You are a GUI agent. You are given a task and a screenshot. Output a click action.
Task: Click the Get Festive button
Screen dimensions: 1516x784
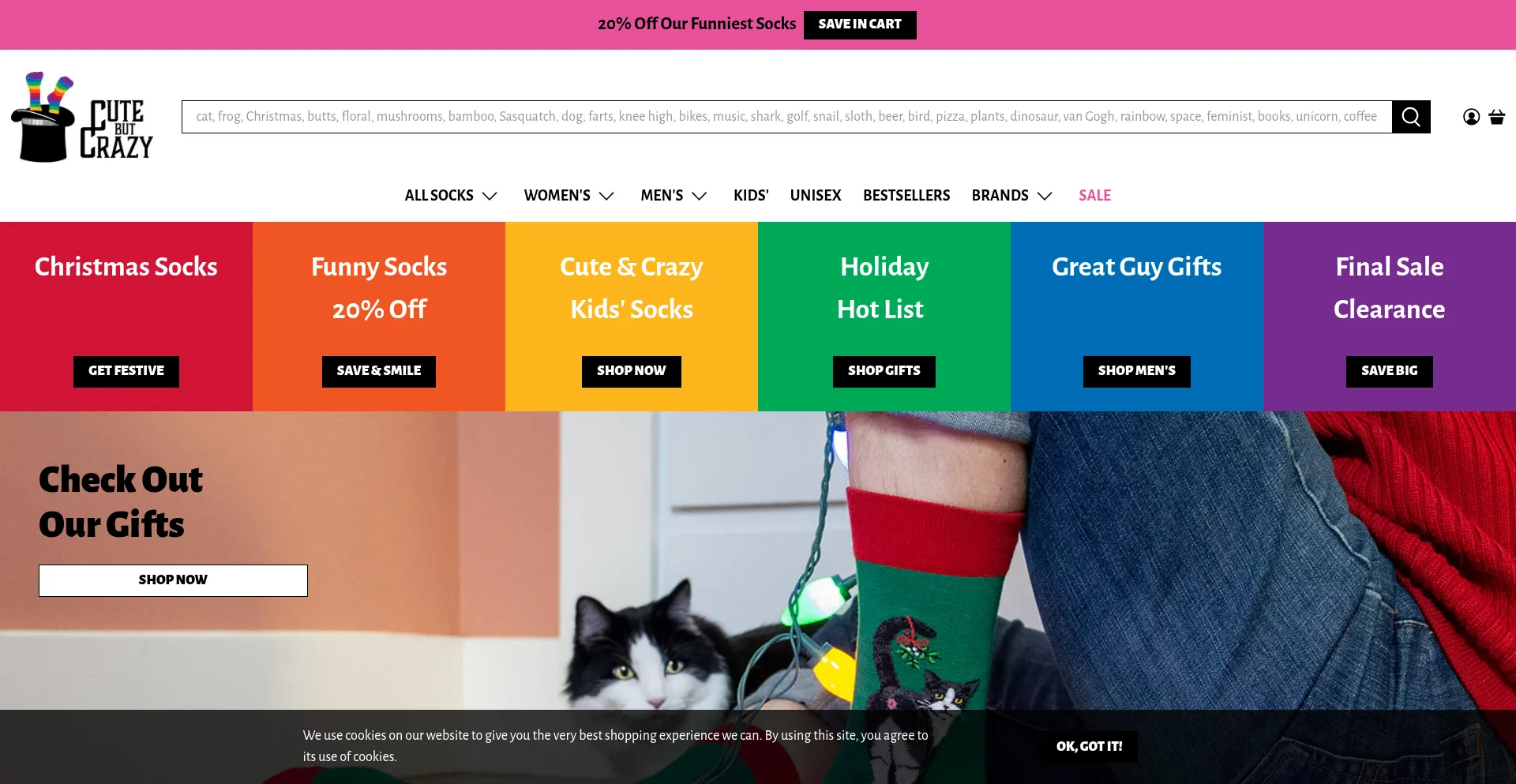coord(126,371)
